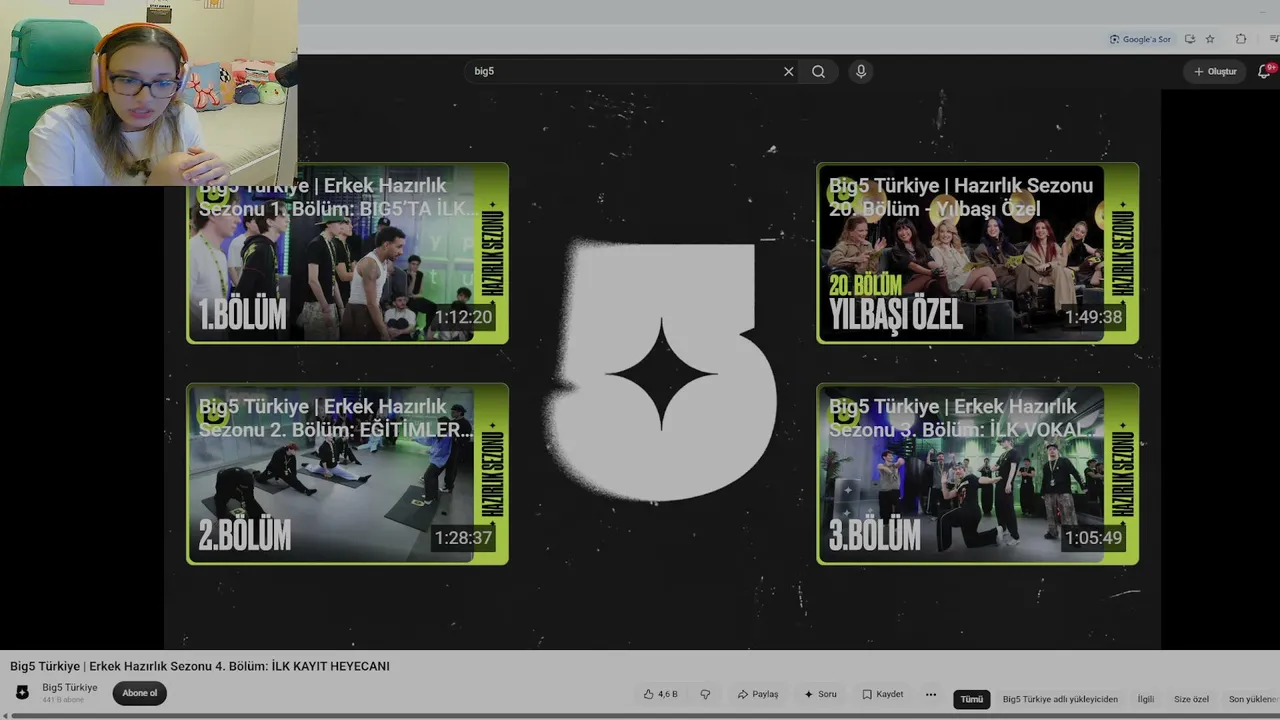1280x720 pixels.
Task: Bookmark this page with the star icon
Action: click(1210, 39)
